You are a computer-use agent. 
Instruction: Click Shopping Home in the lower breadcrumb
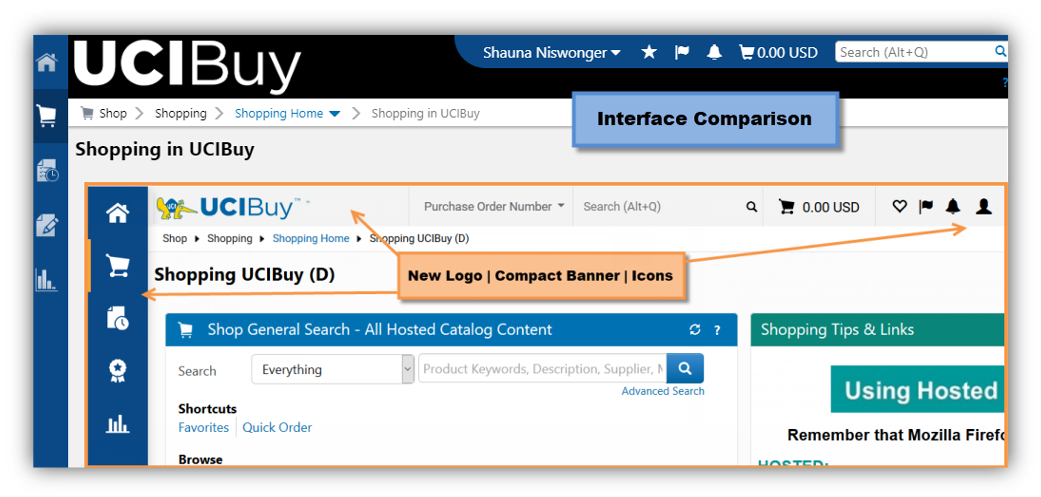311,238
